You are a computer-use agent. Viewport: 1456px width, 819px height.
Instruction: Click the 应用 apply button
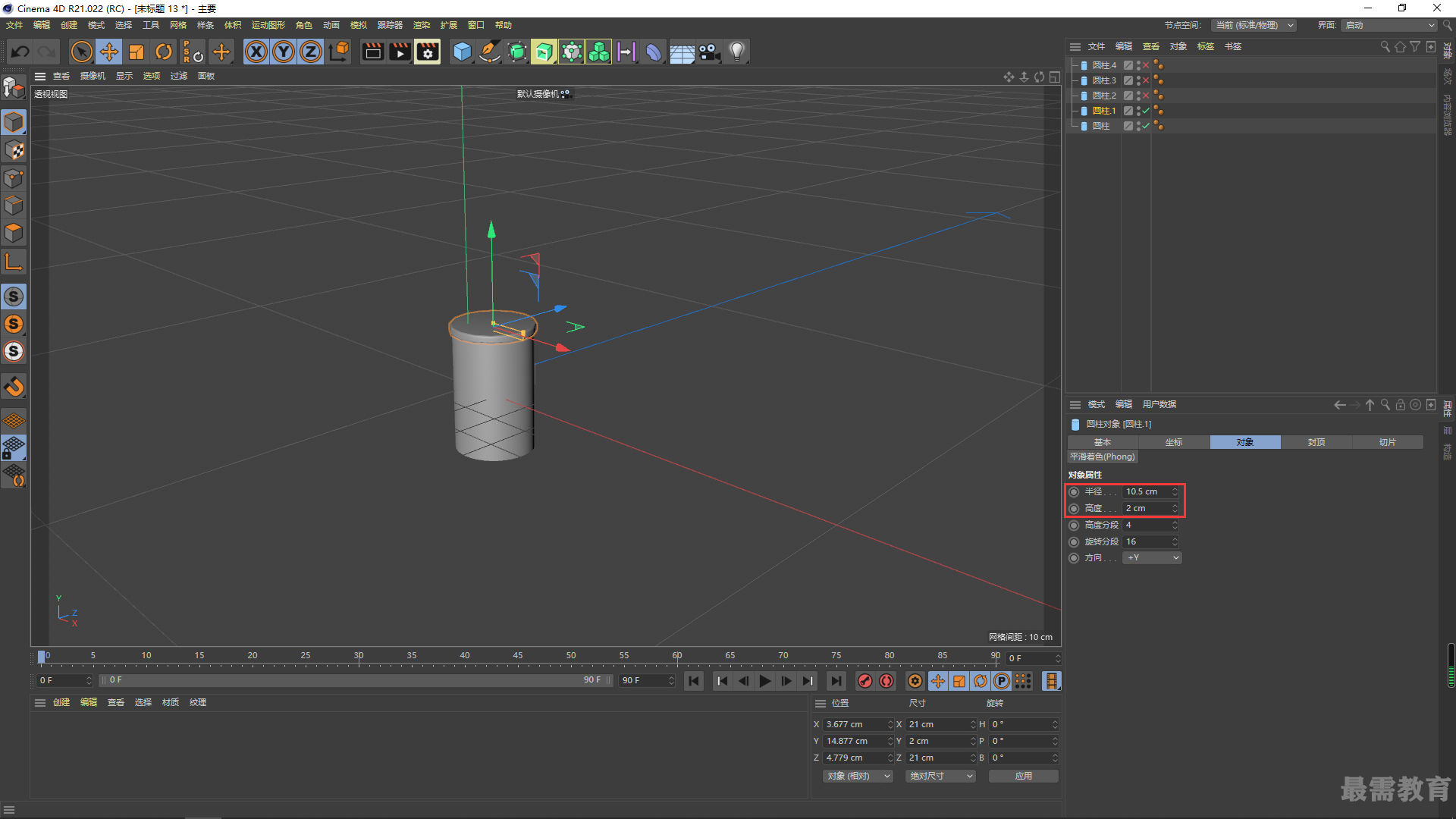(1024, 776)
